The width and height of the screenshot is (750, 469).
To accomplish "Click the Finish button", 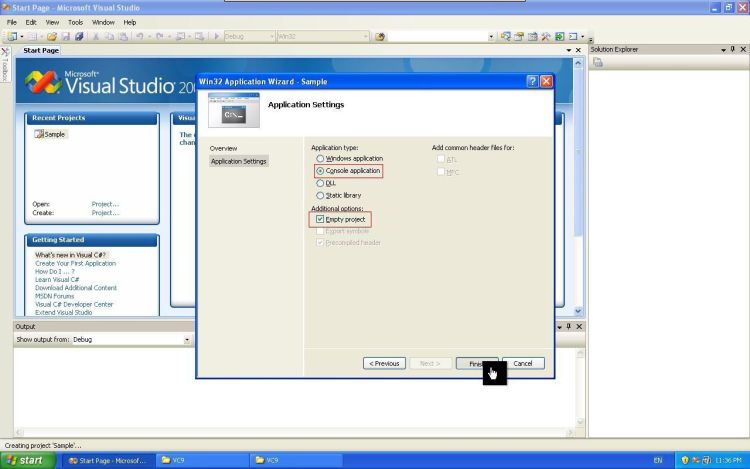I will (x=477, y=363).
